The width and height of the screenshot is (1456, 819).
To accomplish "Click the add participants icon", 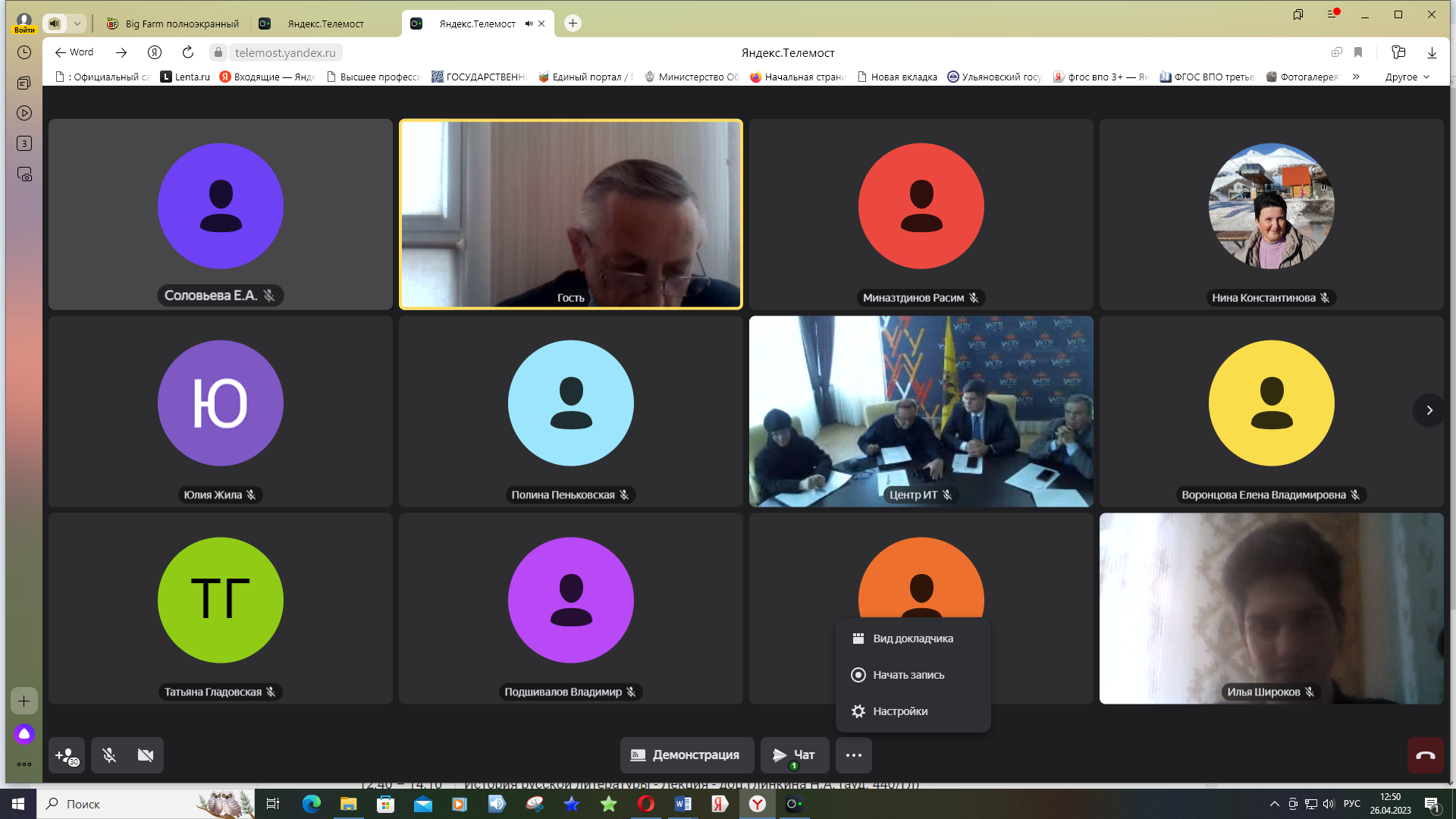I will click(67, 755).
